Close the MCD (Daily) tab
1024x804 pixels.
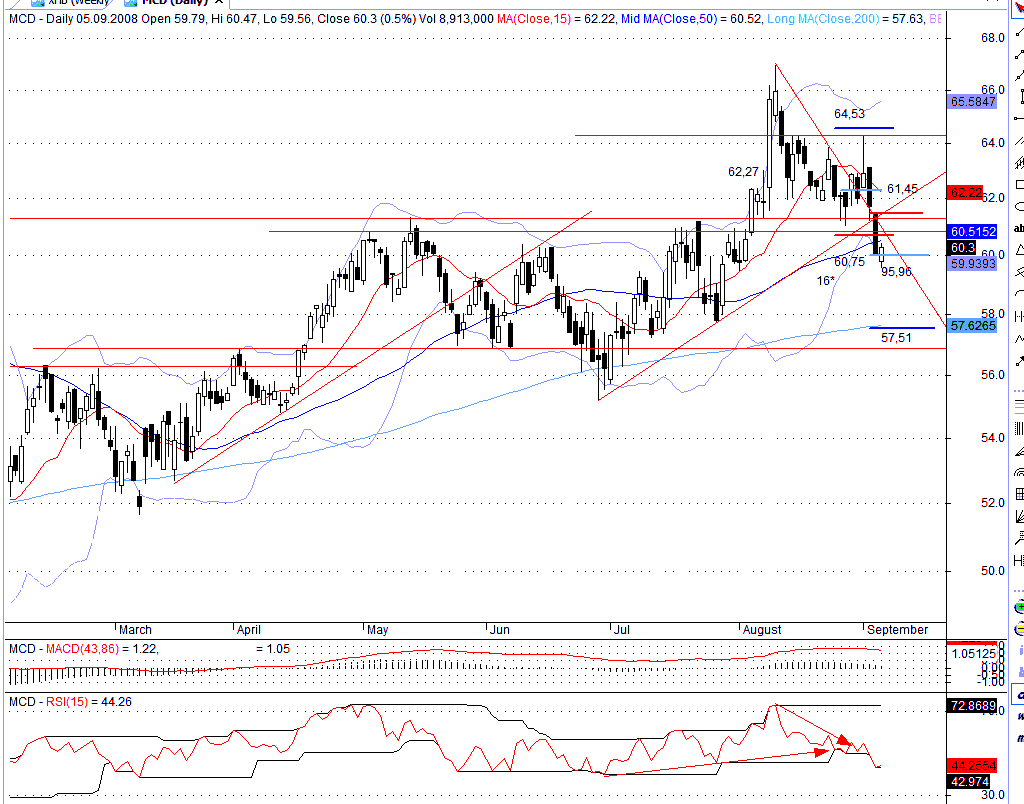(219, 2)
